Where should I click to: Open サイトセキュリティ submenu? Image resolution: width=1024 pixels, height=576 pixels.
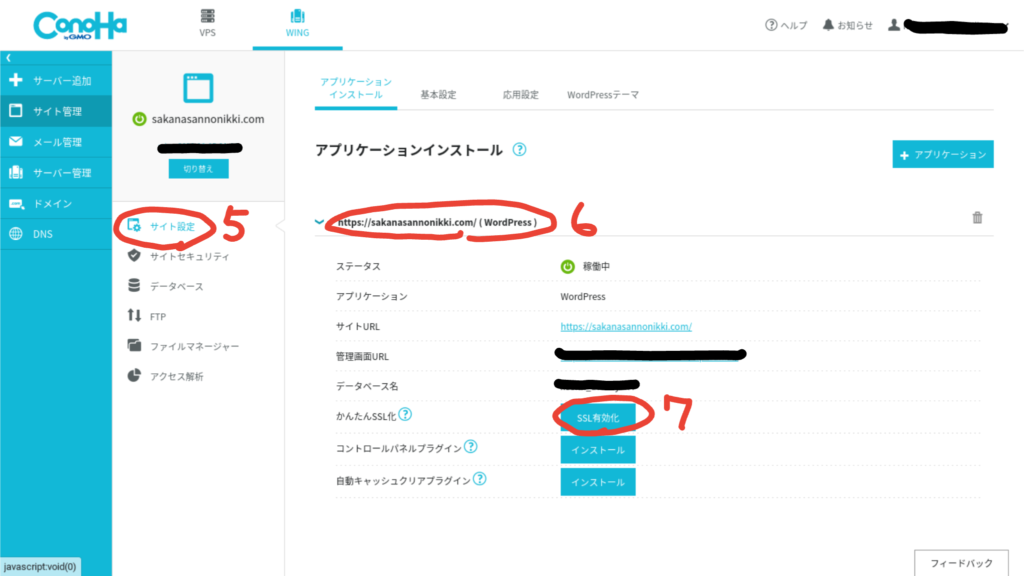(x=189, y=256)
